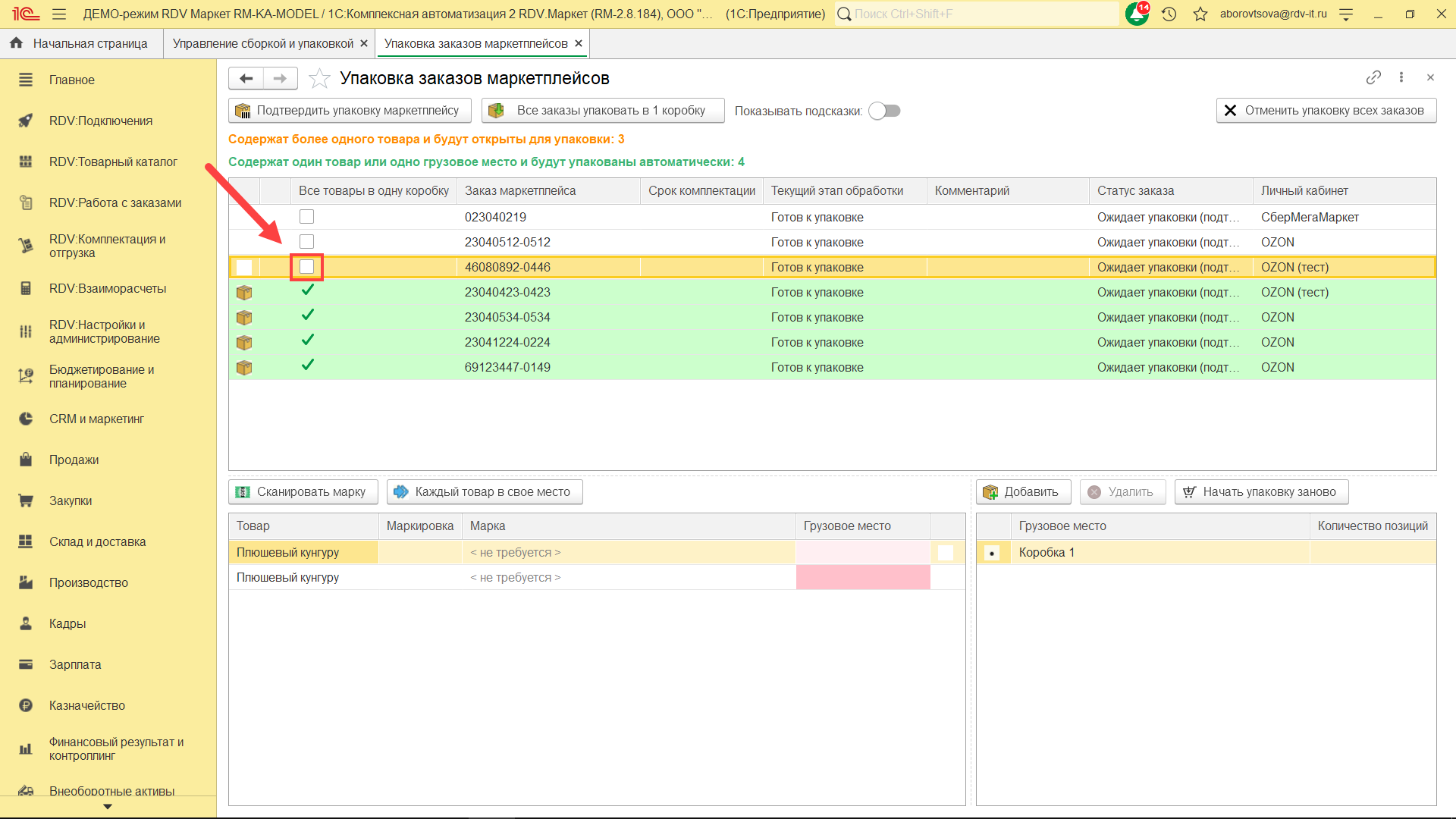1456x819 pixels.
Task: Check the box for order 23040512-0512
Action: [306, 242]
